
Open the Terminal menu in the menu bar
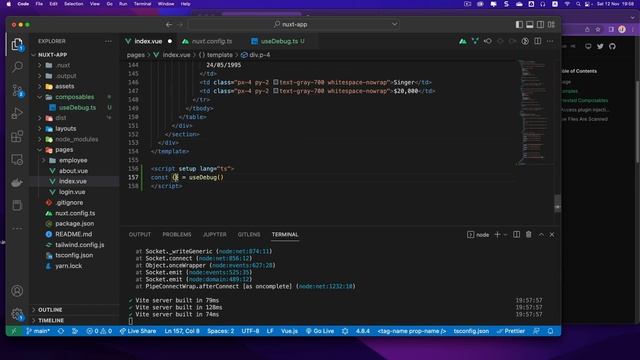142,4
